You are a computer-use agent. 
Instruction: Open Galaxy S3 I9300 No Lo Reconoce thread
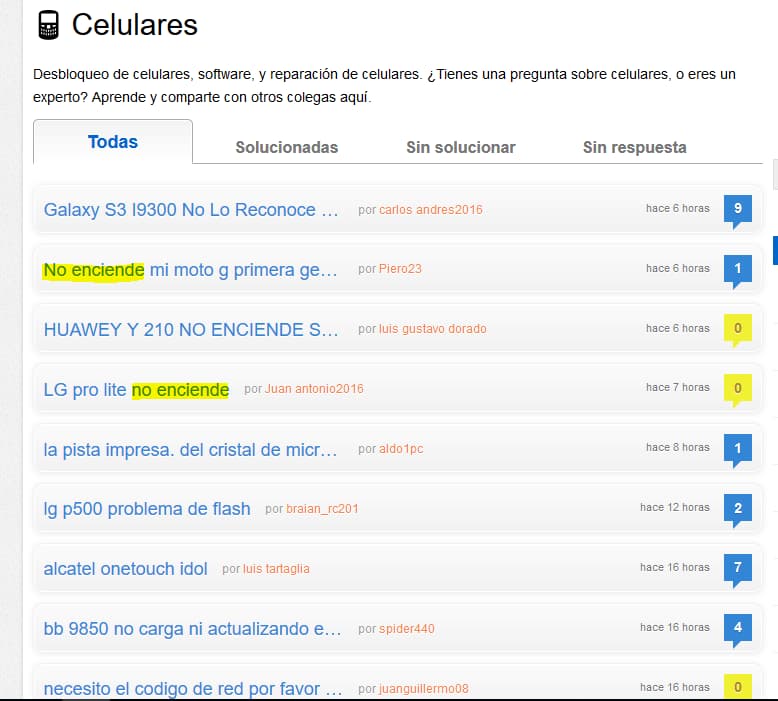[x=191, y=210]
